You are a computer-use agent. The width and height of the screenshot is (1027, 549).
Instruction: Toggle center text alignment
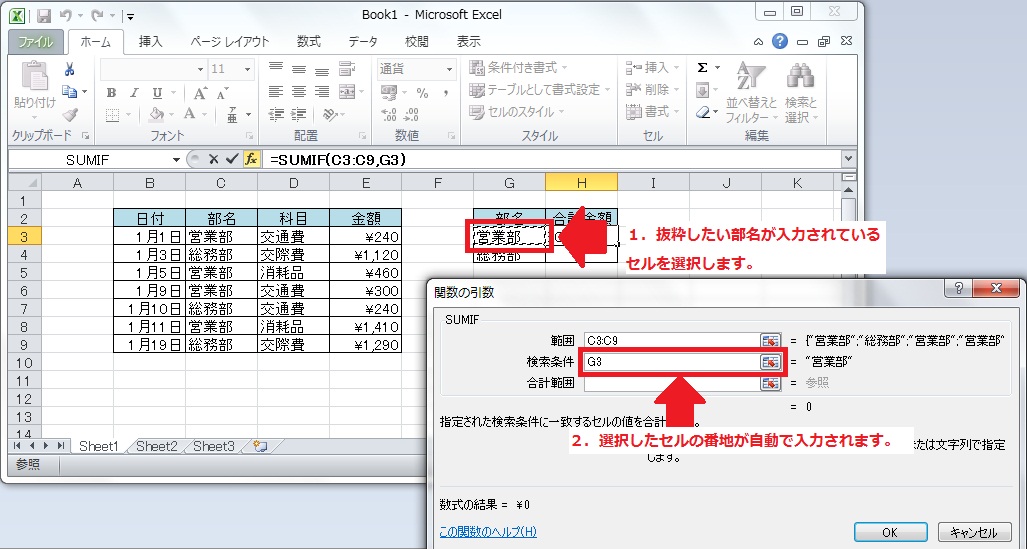point(299,92)
